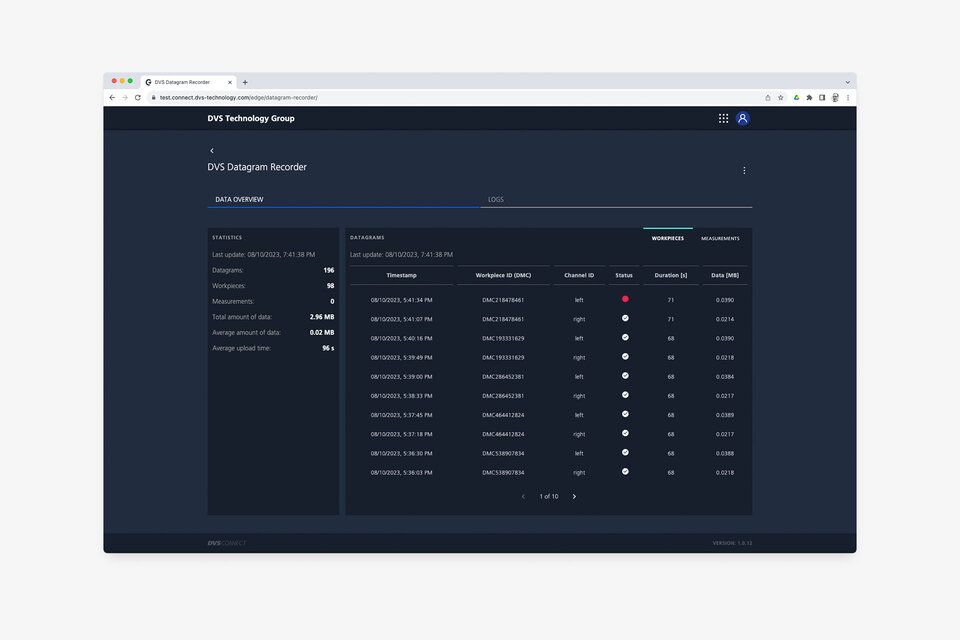
Task: Open the three-dot menu beside Datagram Recorder title
Action: (x=744, y=171)
